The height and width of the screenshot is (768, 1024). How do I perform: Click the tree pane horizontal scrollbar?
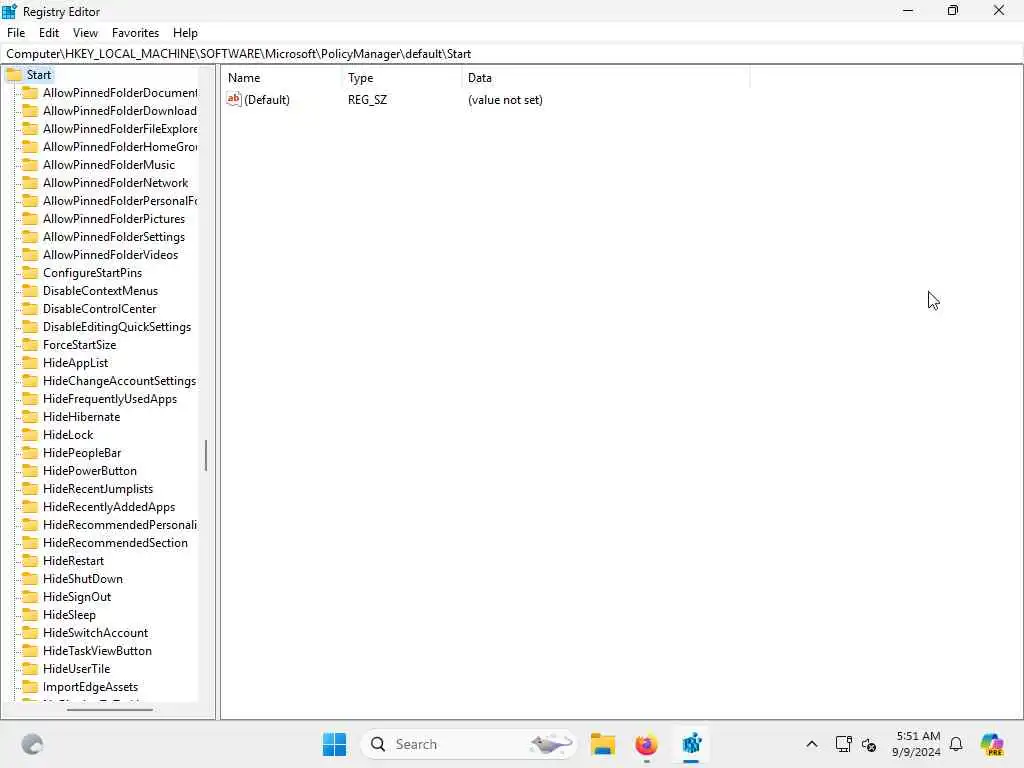[109, 709]
